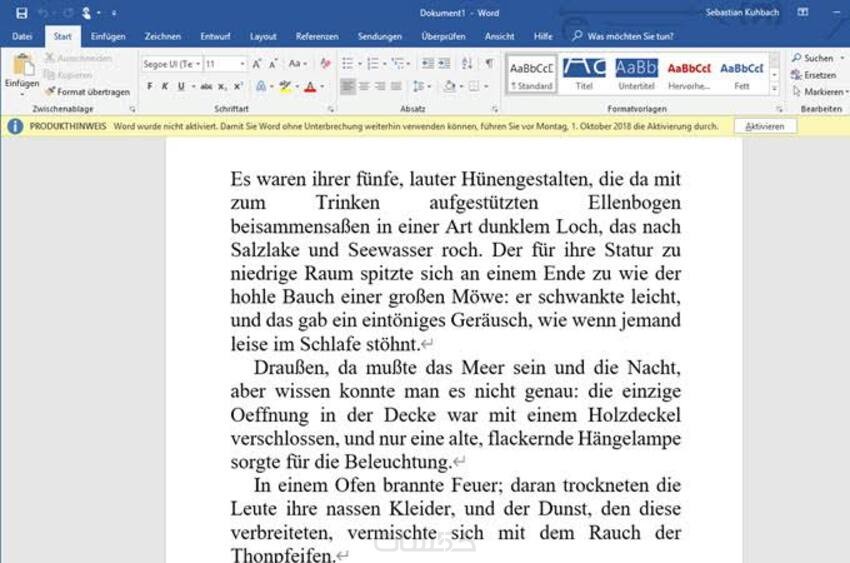The image size is (850, 563).
Task: Click the numbered list icon
Action: (373, 64)
